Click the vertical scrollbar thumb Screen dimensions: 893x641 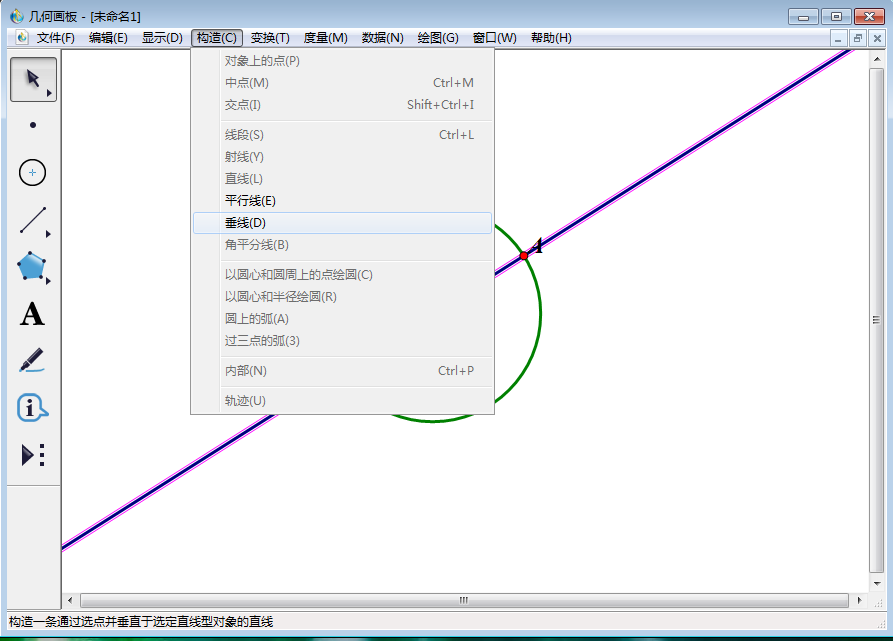(876, 320)
